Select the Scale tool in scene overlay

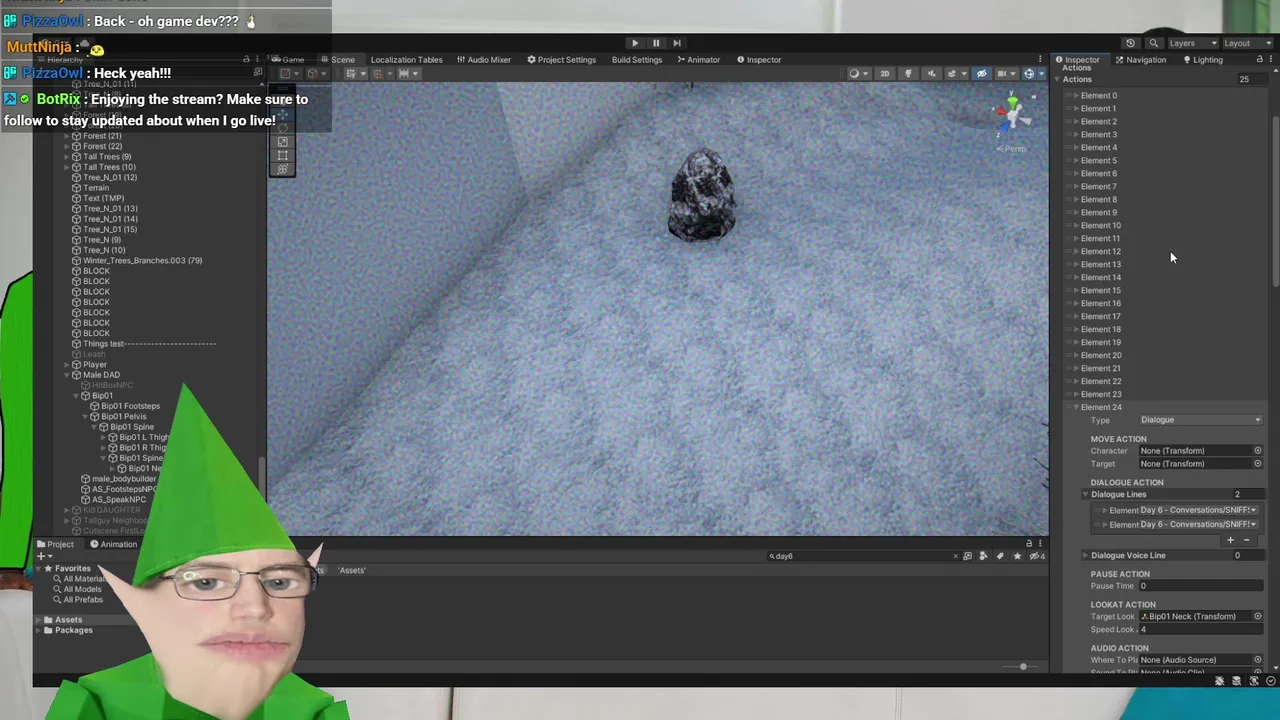click(283, 142)
